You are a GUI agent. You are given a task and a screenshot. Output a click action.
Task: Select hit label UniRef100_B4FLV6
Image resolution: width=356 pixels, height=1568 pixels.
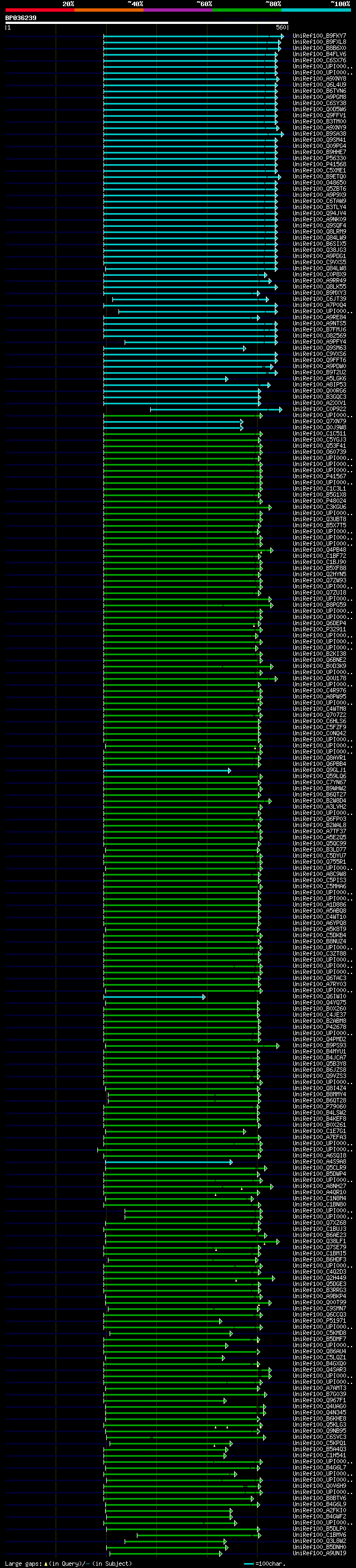click(x=319, y=54)
